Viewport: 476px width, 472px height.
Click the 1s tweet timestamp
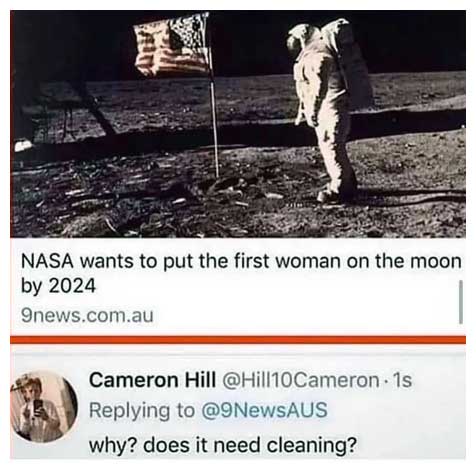tap(402, 380)
